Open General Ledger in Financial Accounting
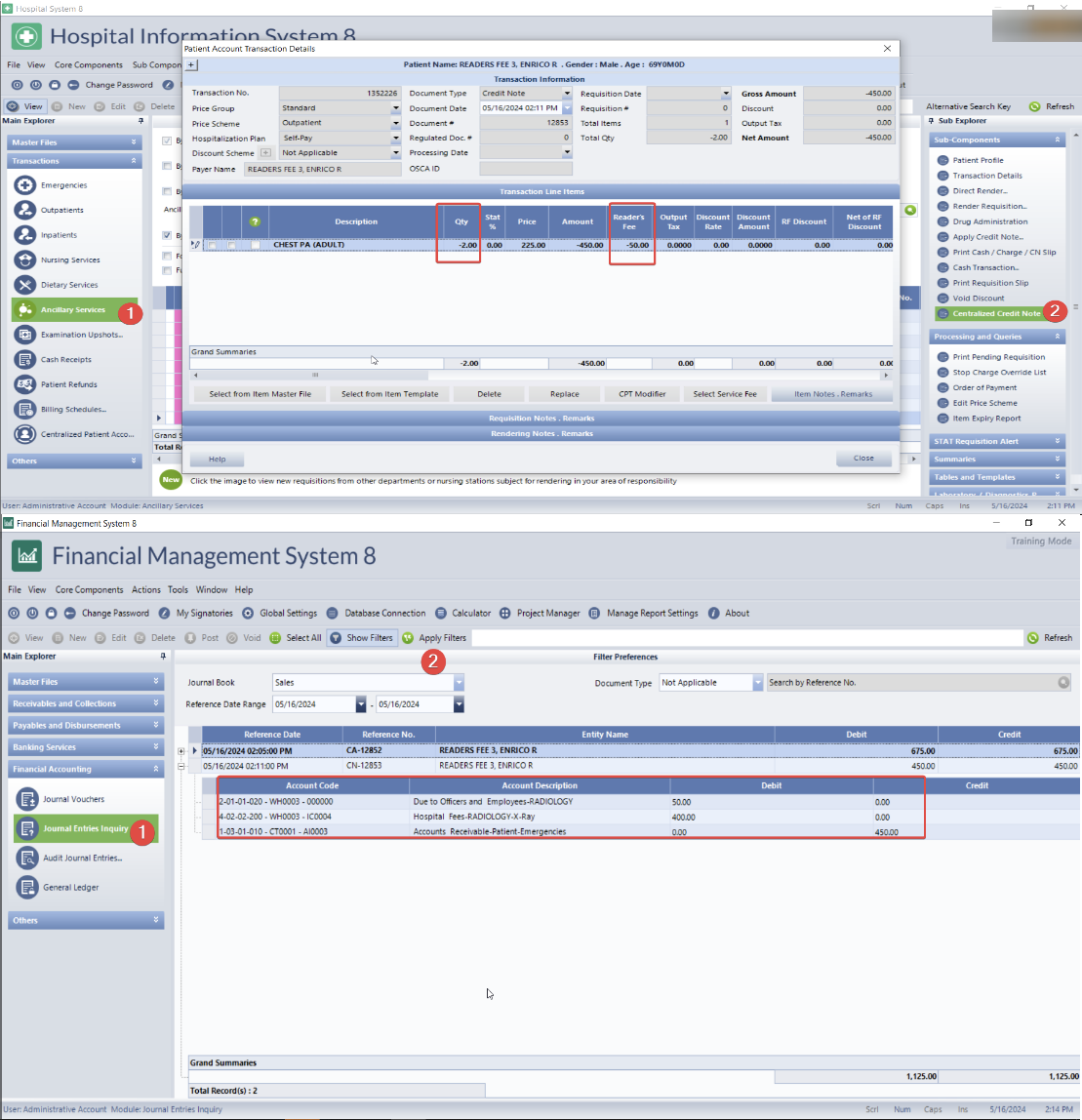The height and width of the screenshot is (1120, 1082). tap(25, 887)
